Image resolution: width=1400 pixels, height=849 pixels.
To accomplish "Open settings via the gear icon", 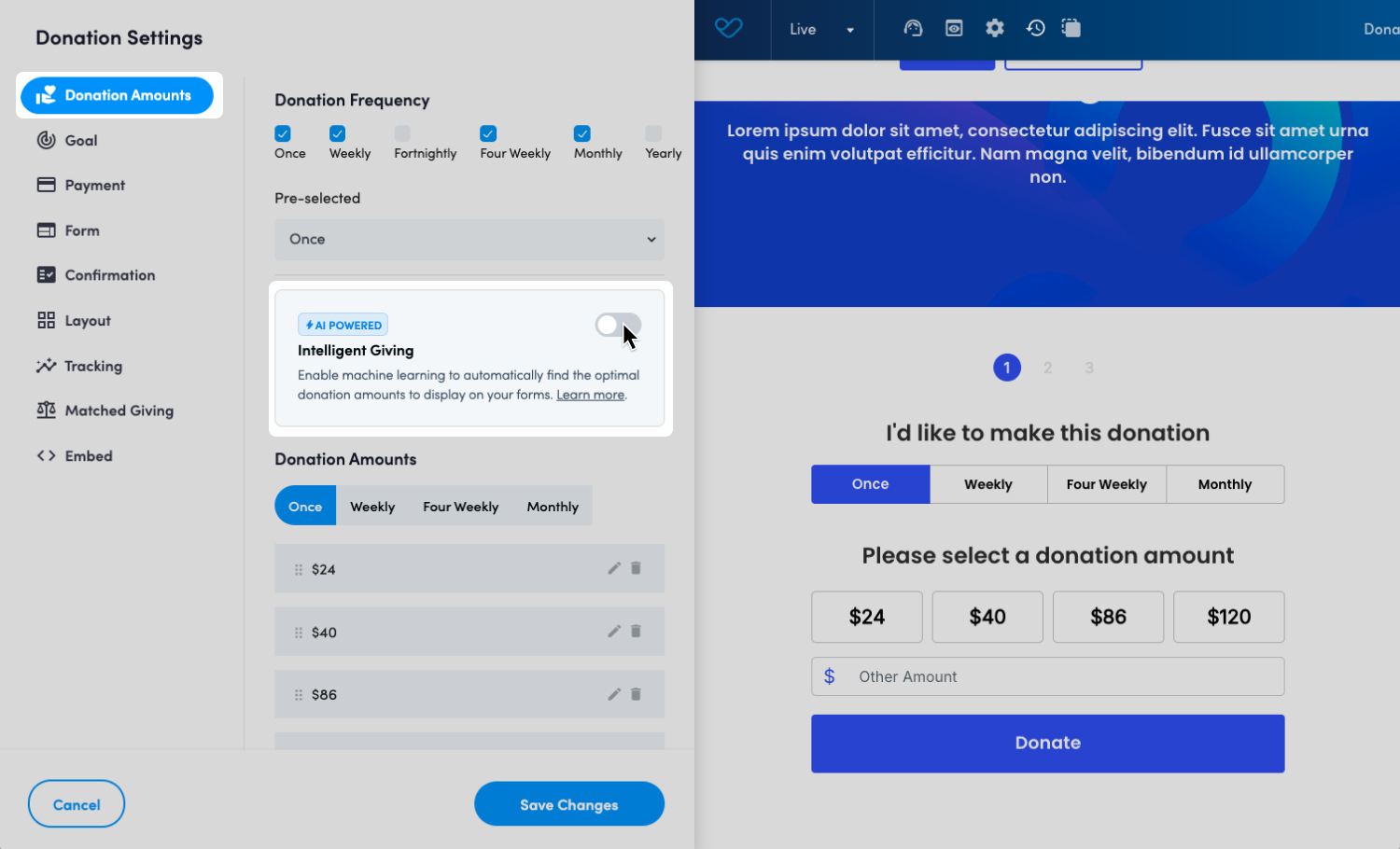I will [995, 28].
